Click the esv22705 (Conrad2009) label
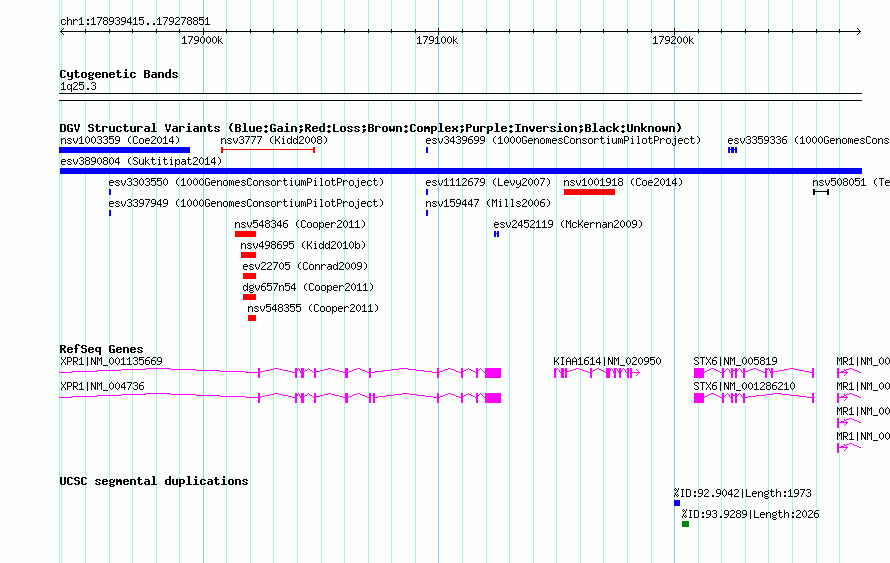 [x=305, y=266]
